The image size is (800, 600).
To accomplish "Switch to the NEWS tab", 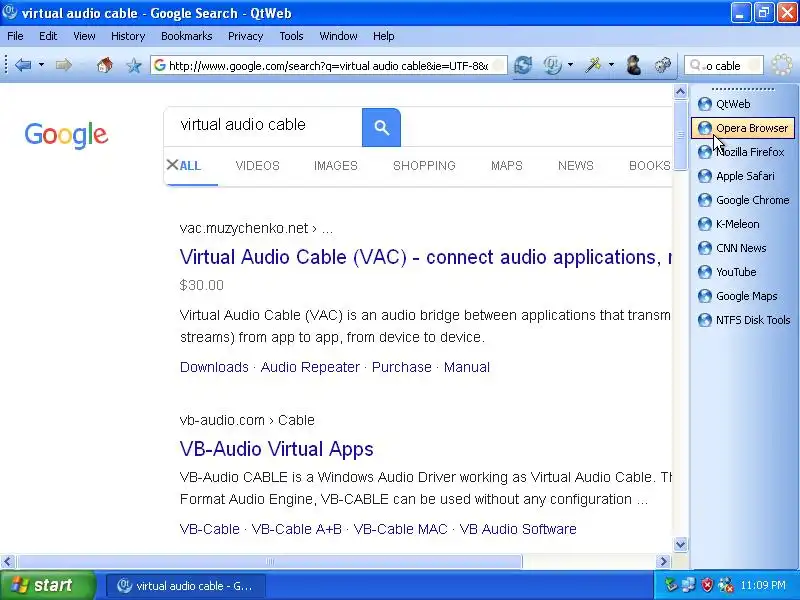I will (576, 166).
